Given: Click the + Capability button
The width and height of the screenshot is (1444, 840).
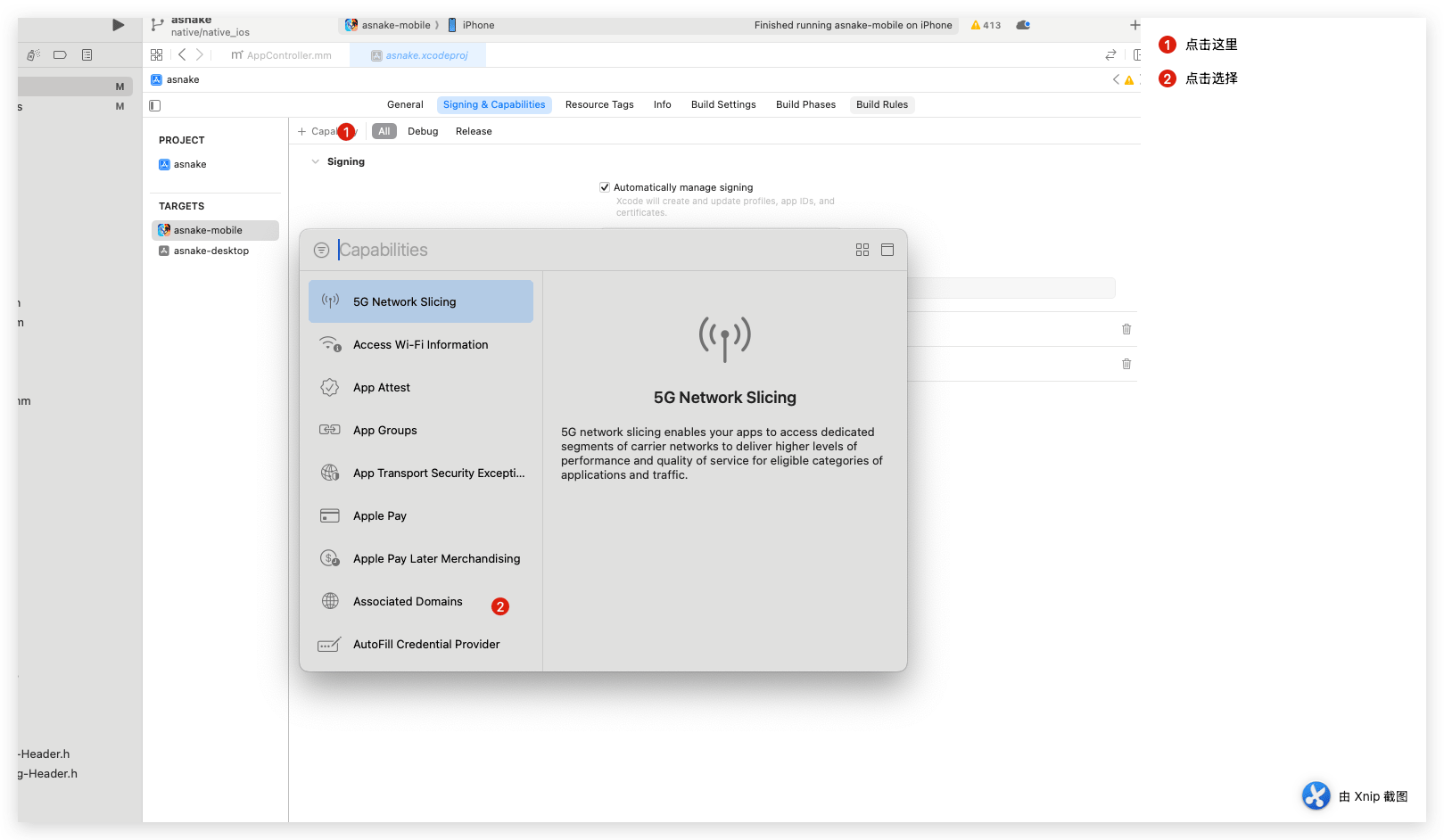Looking at the screenshot, I should (x=326, y=131).
